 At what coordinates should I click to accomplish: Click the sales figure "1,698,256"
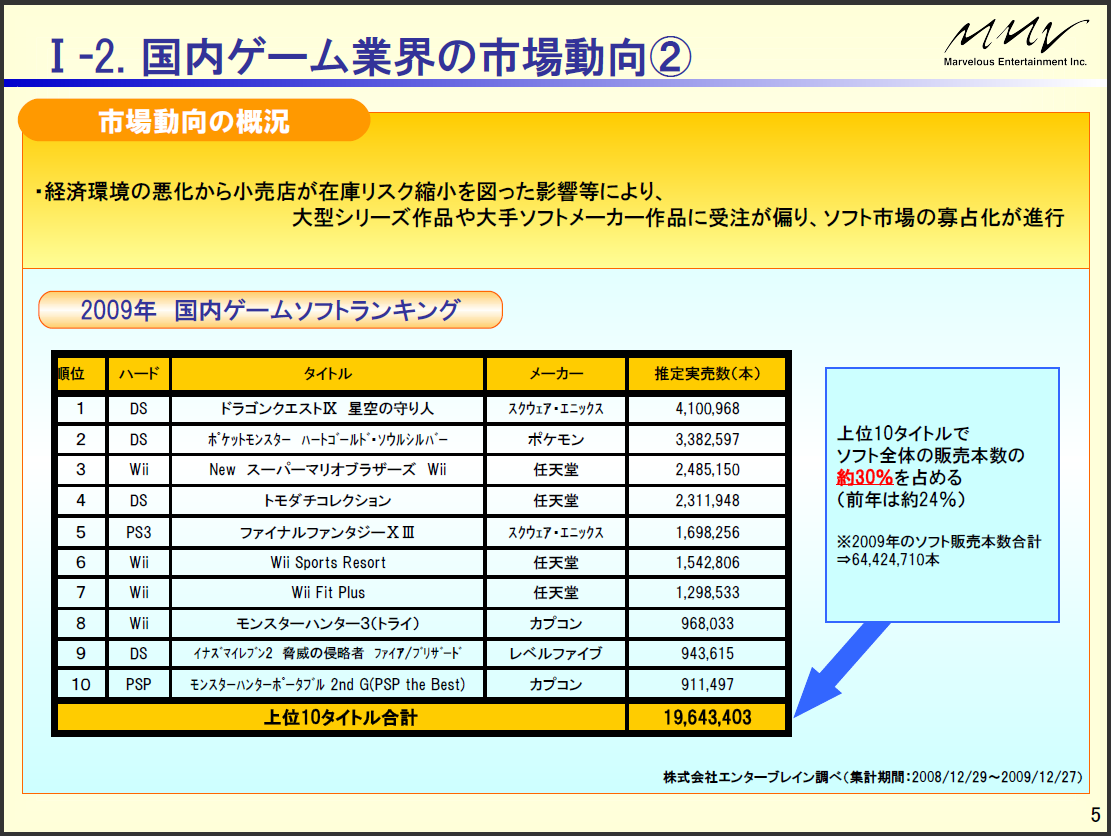click(707, 532)
